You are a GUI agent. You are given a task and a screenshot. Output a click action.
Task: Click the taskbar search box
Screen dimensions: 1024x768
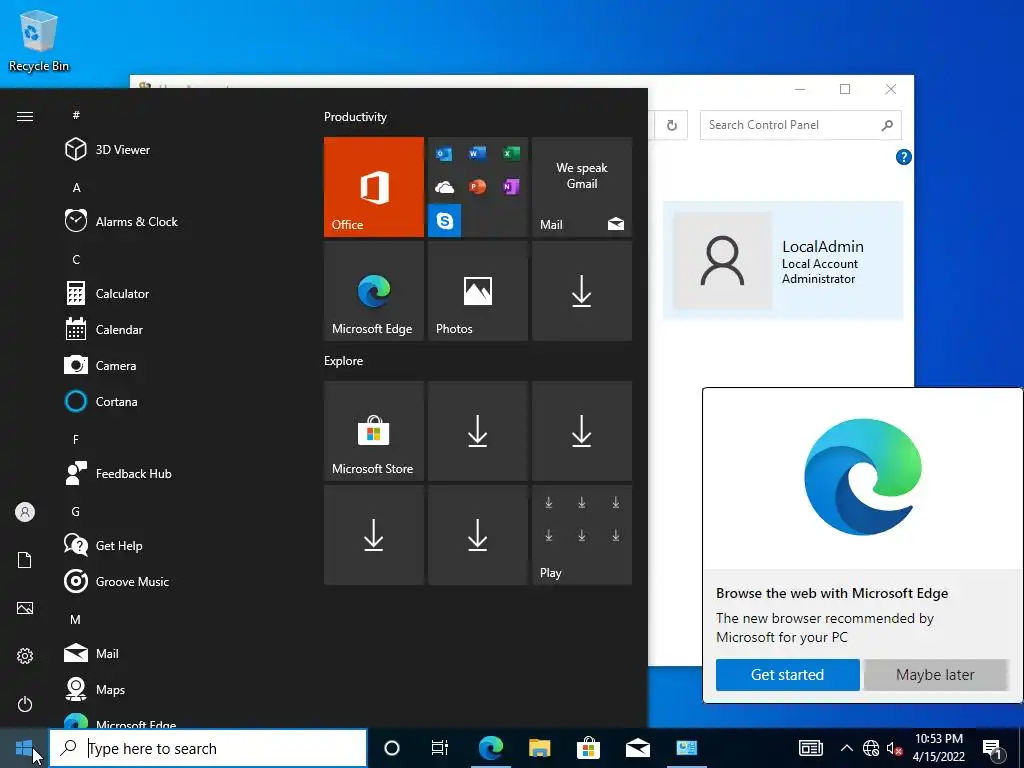[x=208, y=748]
